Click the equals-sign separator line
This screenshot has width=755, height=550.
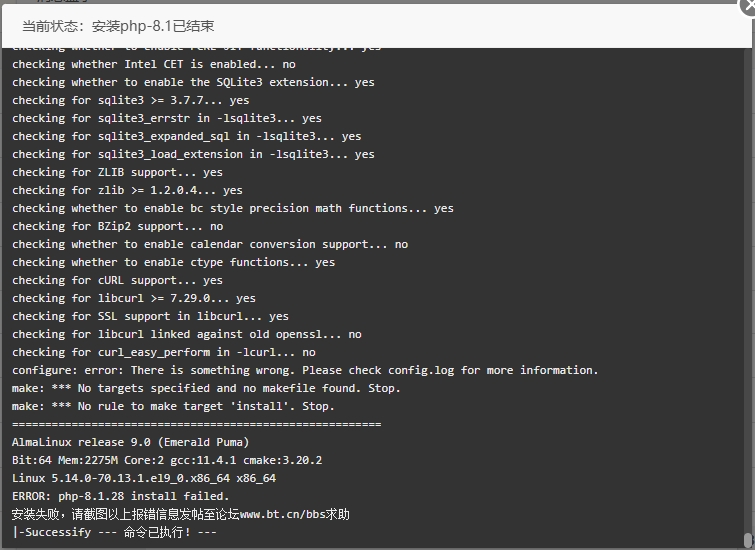pyautogui.click(x=196, y=424)
